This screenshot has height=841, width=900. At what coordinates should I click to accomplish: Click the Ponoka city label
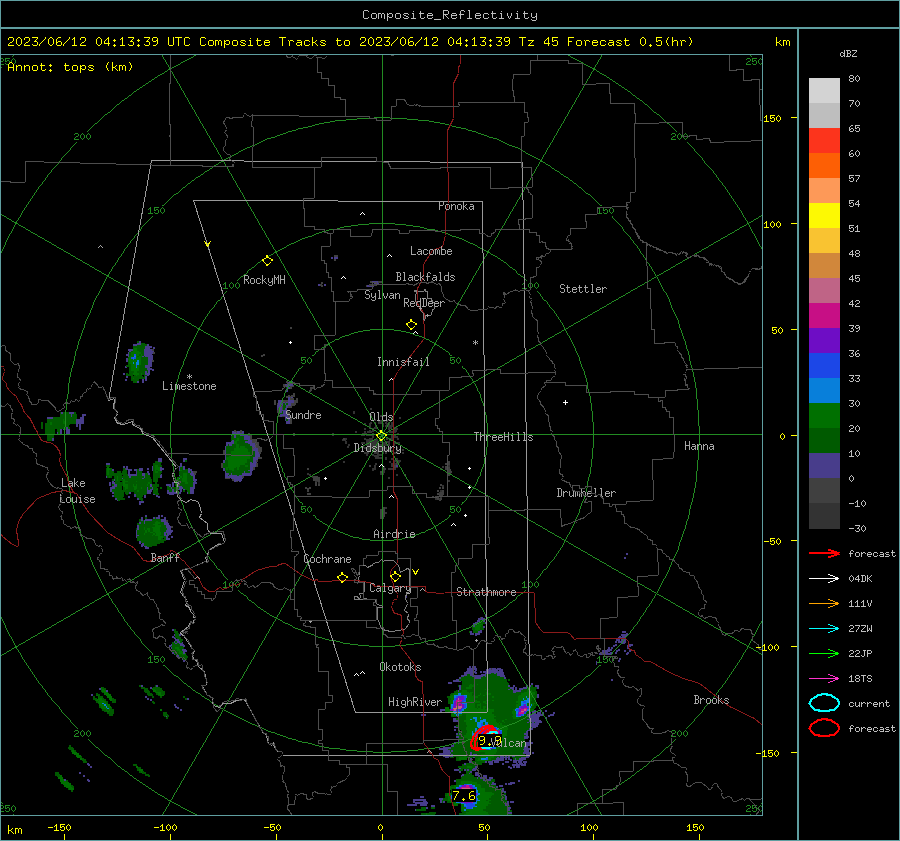pos(456,206)
